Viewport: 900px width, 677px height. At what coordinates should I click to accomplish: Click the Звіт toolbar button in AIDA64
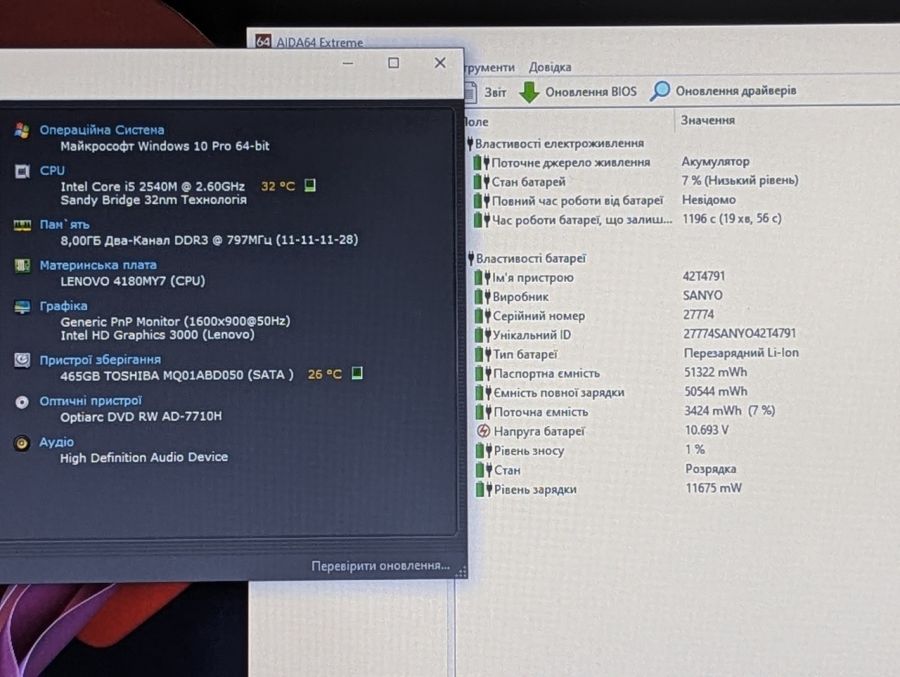point(486,92)
